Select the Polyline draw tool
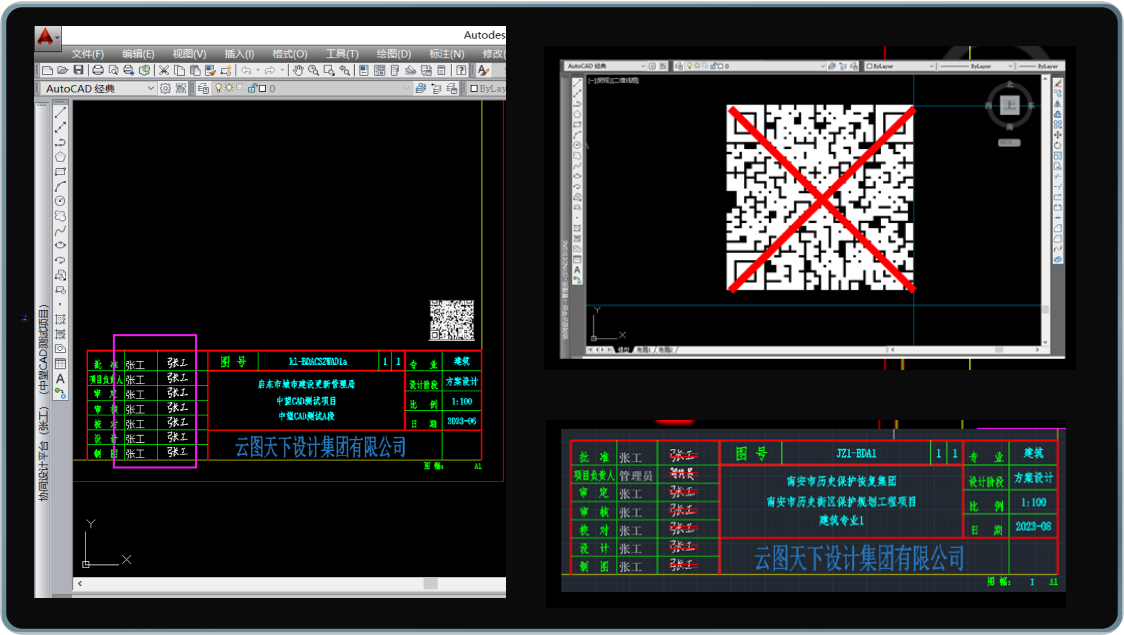1124x635 pixels. [61, 142]
